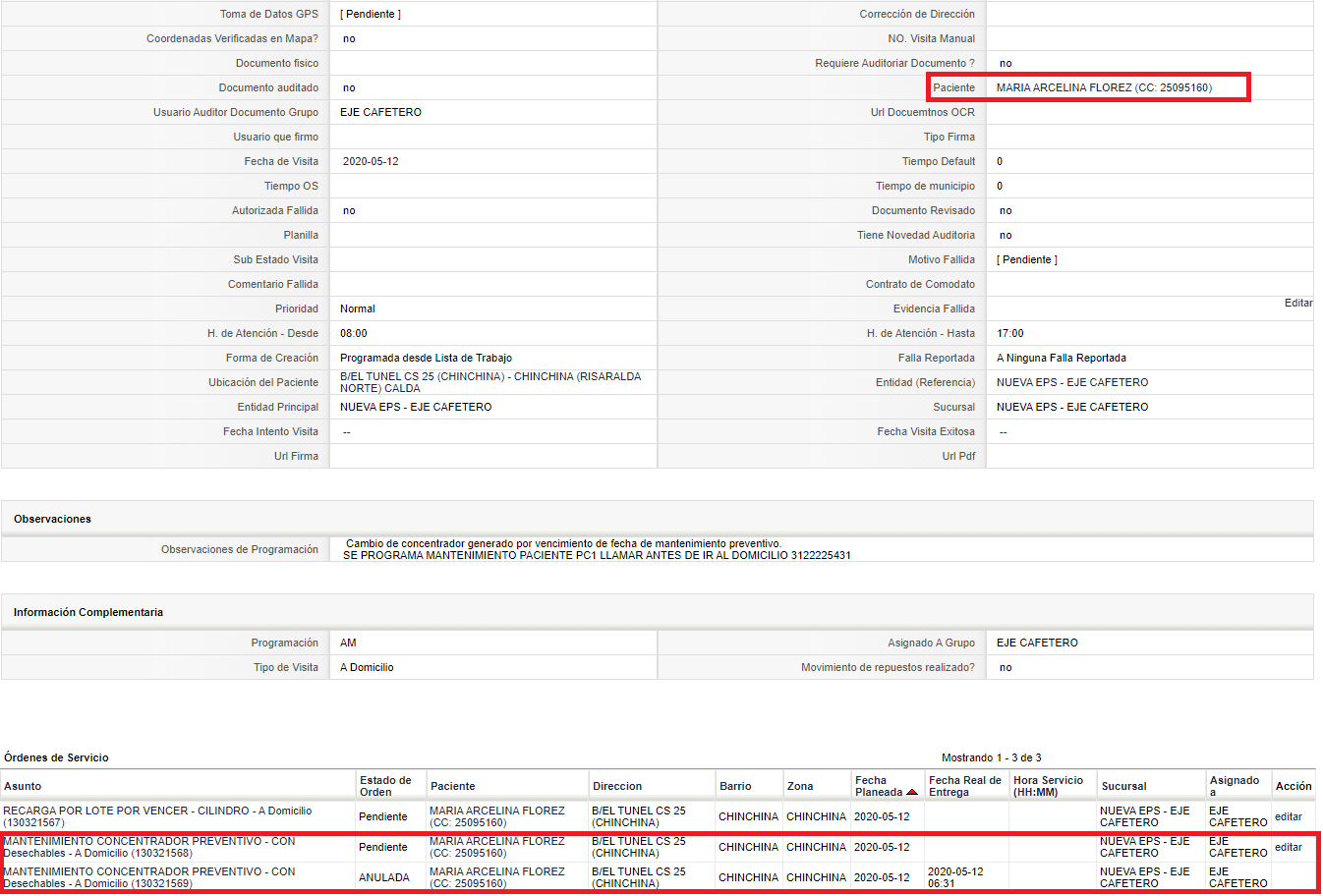Open the Editar link beside Evidencia Fallida
The width and height of the screenshot is (1323, 896).
click(x=1298, y=303)
